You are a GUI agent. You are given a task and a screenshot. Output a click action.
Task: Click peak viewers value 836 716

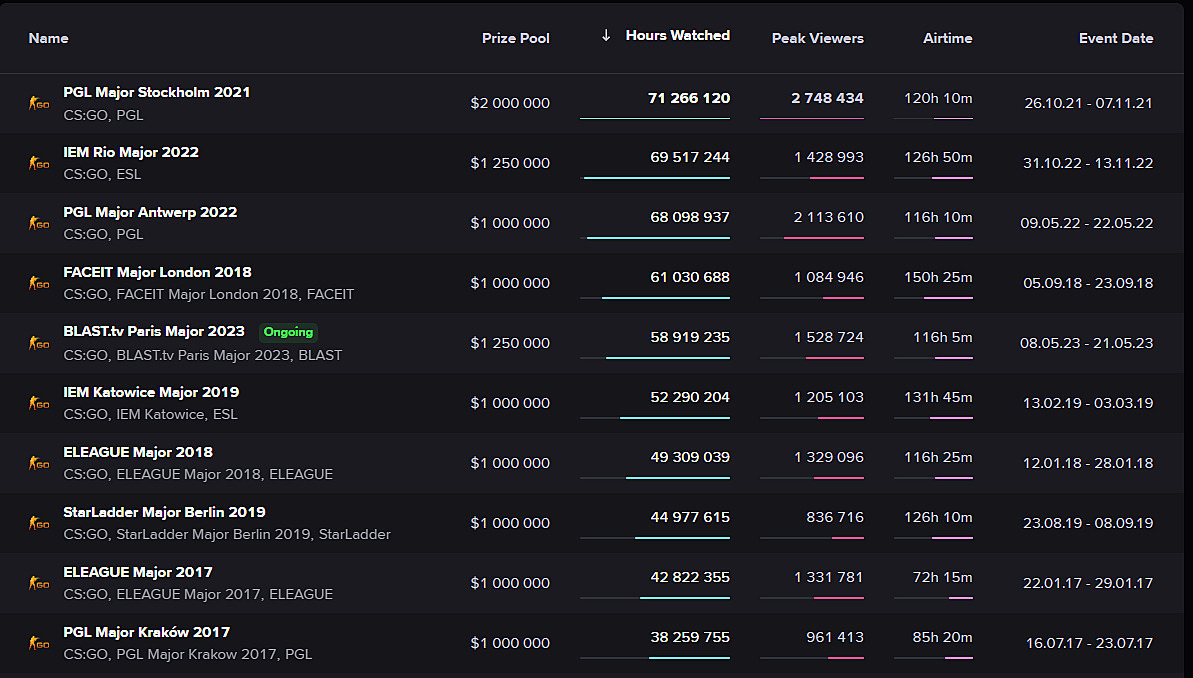835,517
